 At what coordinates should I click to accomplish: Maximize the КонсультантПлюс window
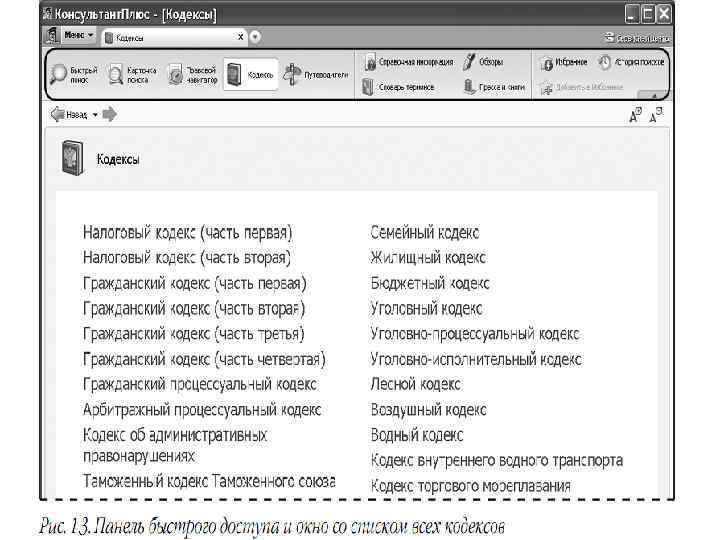pyautogui.click(x=647, y=14)
